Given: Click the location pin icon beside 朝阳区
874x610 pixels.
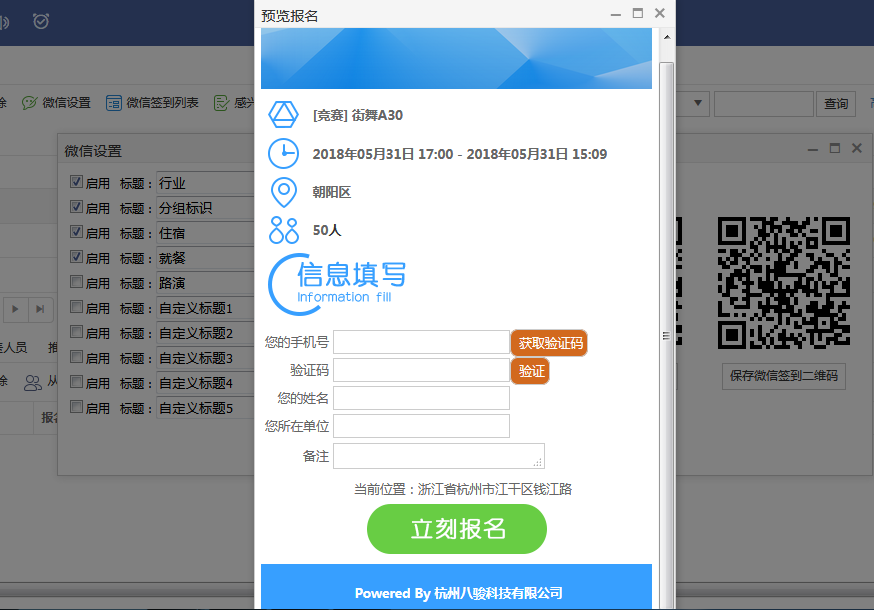Looking at the screenshot, I should pos(284,192).
